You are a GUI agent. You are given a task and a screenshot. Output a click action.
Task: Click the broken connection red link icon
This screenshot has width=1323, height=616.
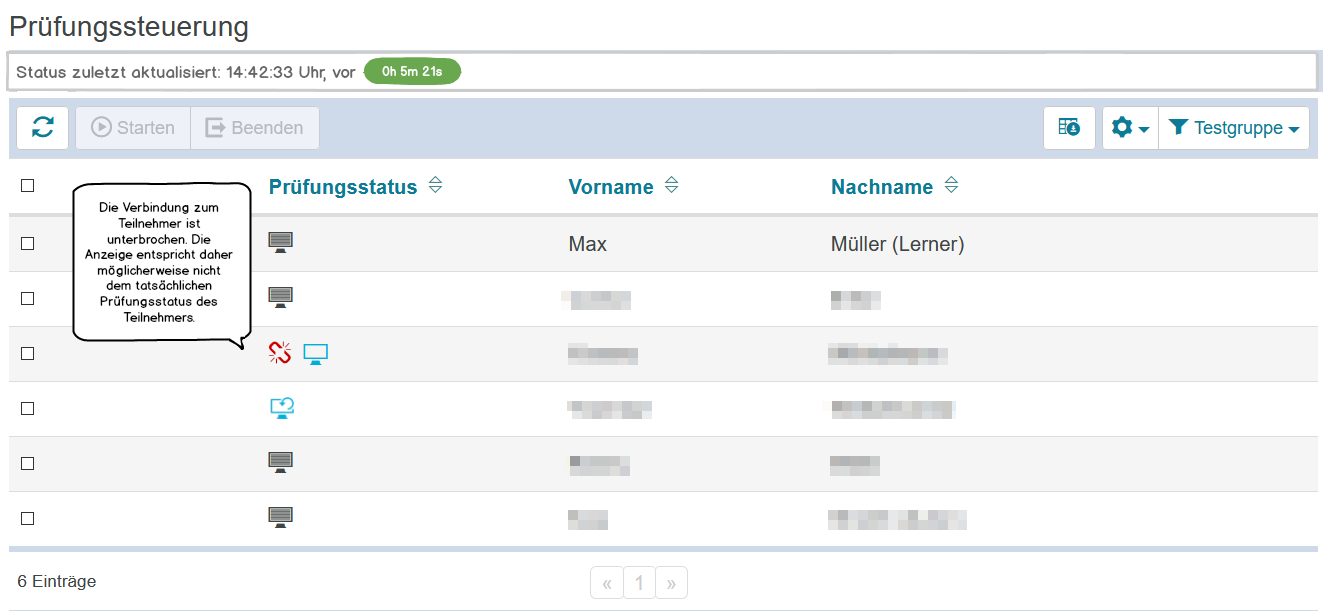(x=280, y=353)
